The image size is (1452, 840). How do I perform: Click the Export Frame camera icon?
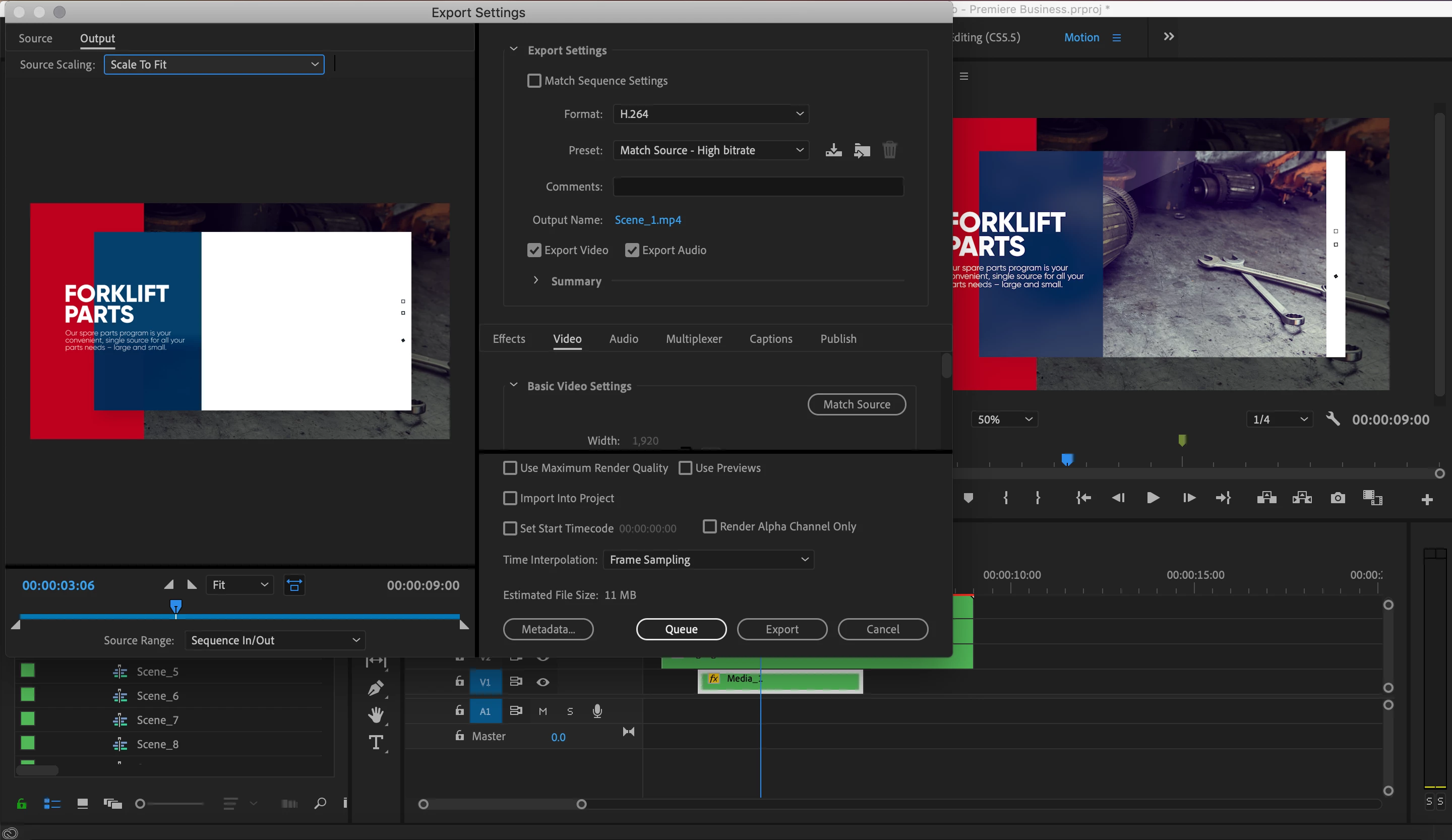point(1338,498)
